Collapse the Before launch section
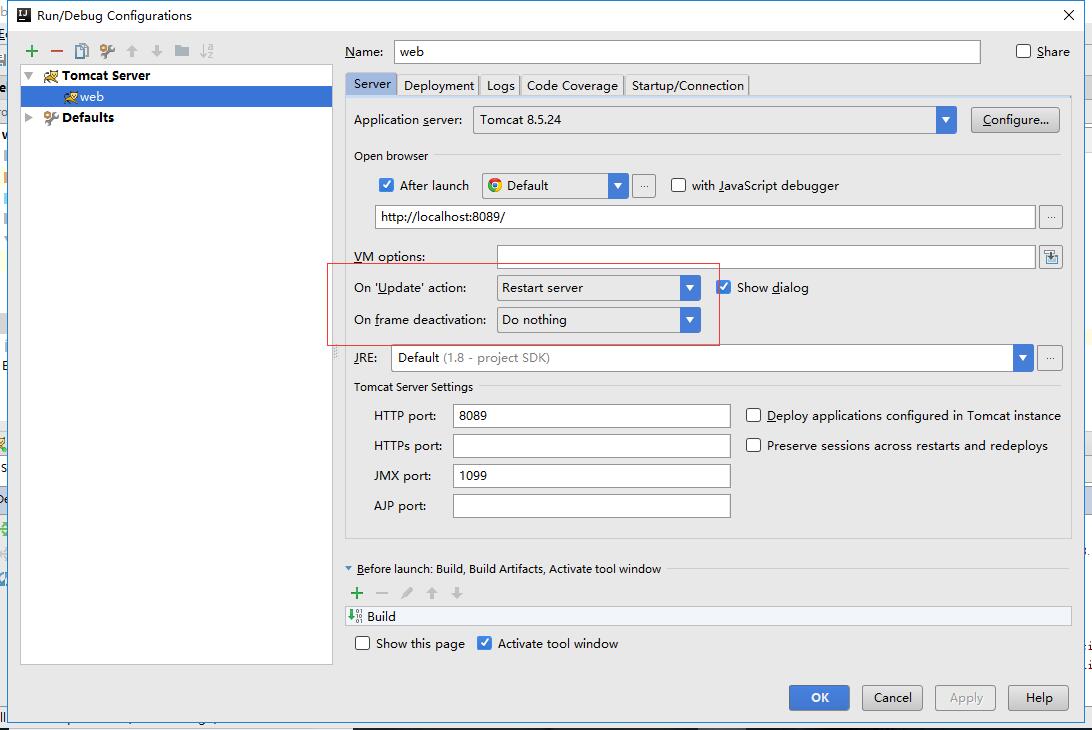The height and width of the screenshot is (730, 1092). click(348, 568)
